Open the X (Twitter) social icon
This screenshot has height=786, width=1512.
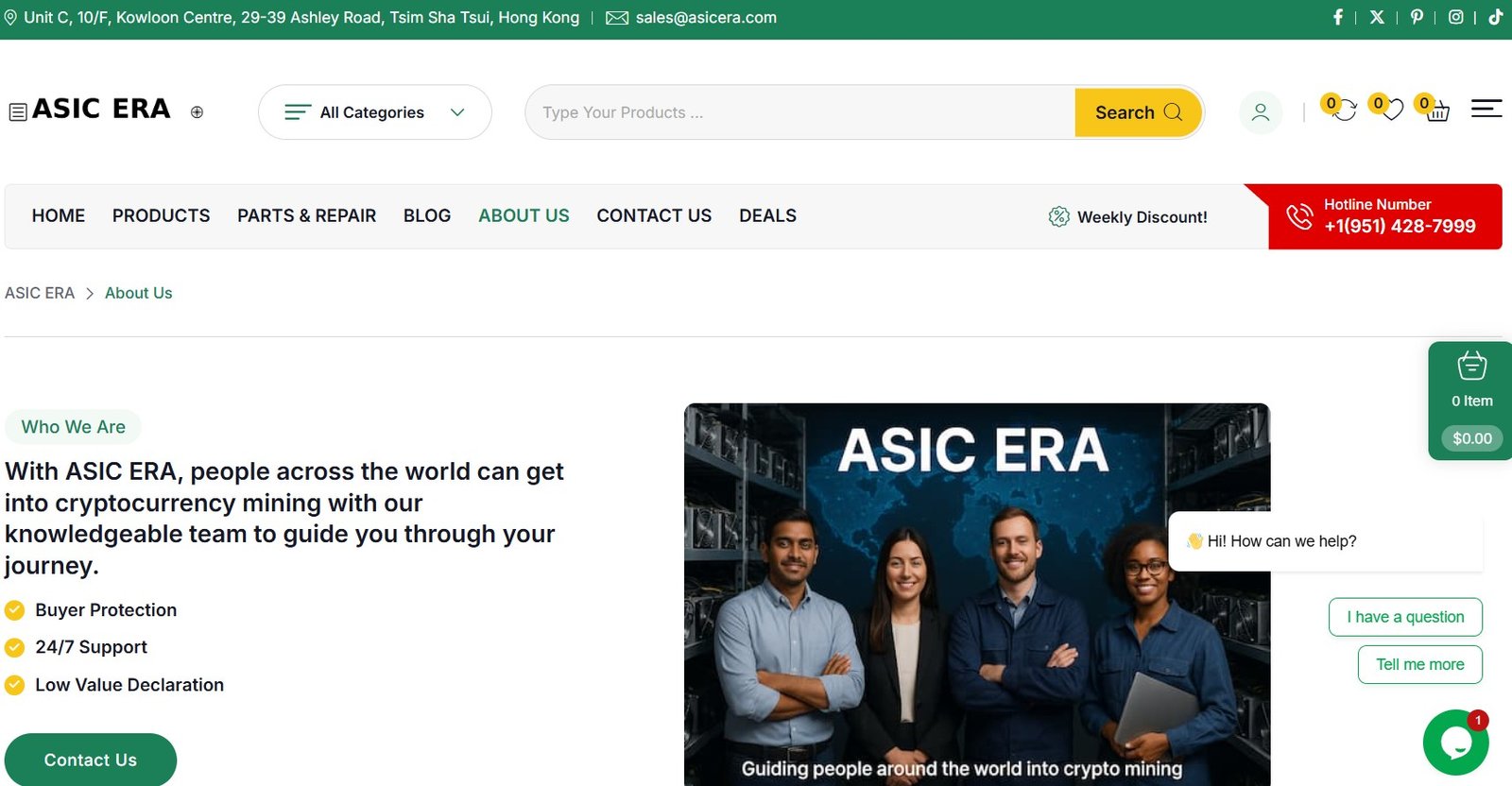point(1377,17)
